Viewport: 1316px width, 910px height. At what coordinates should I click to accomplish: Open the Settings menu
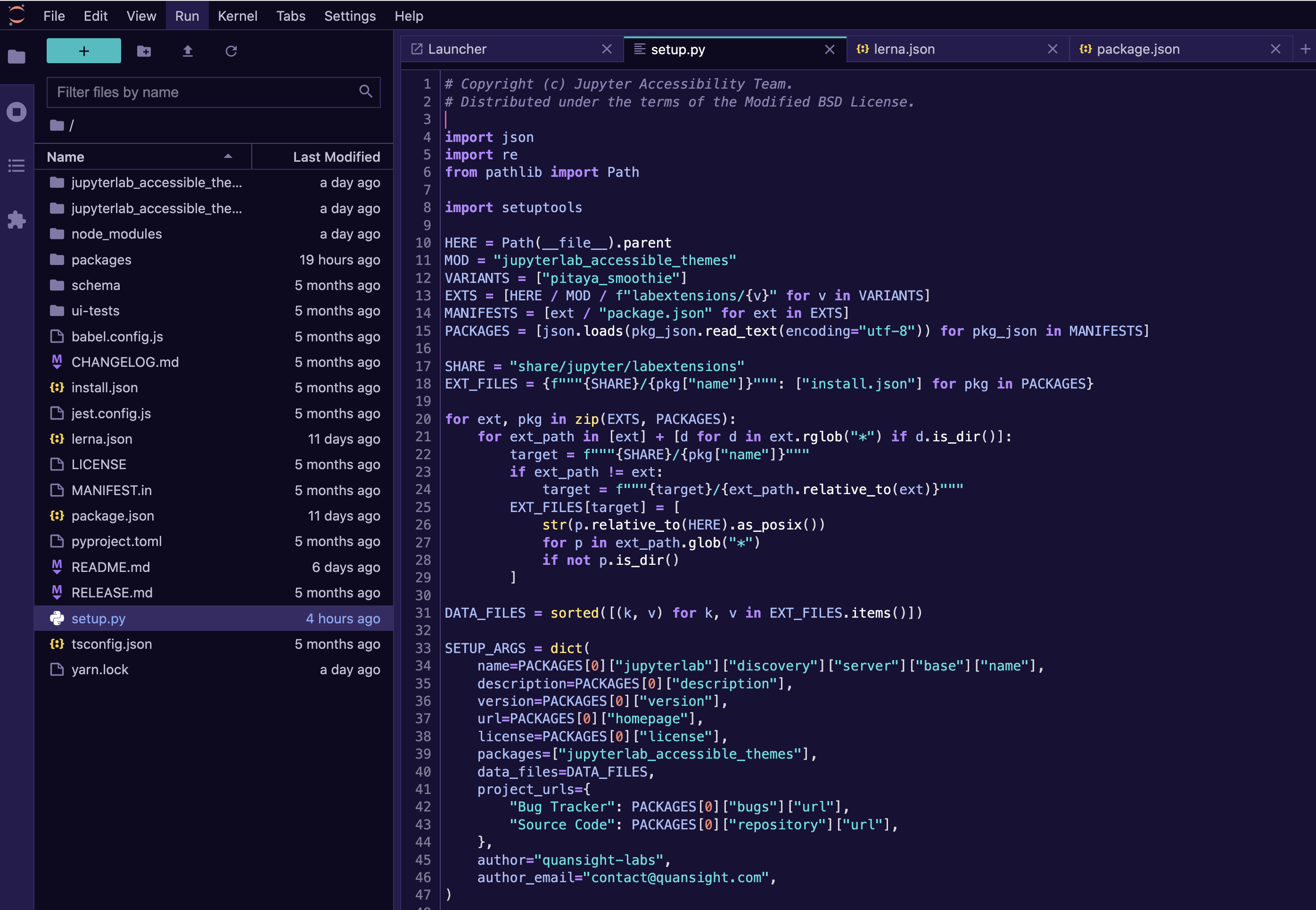coord(350,16)
